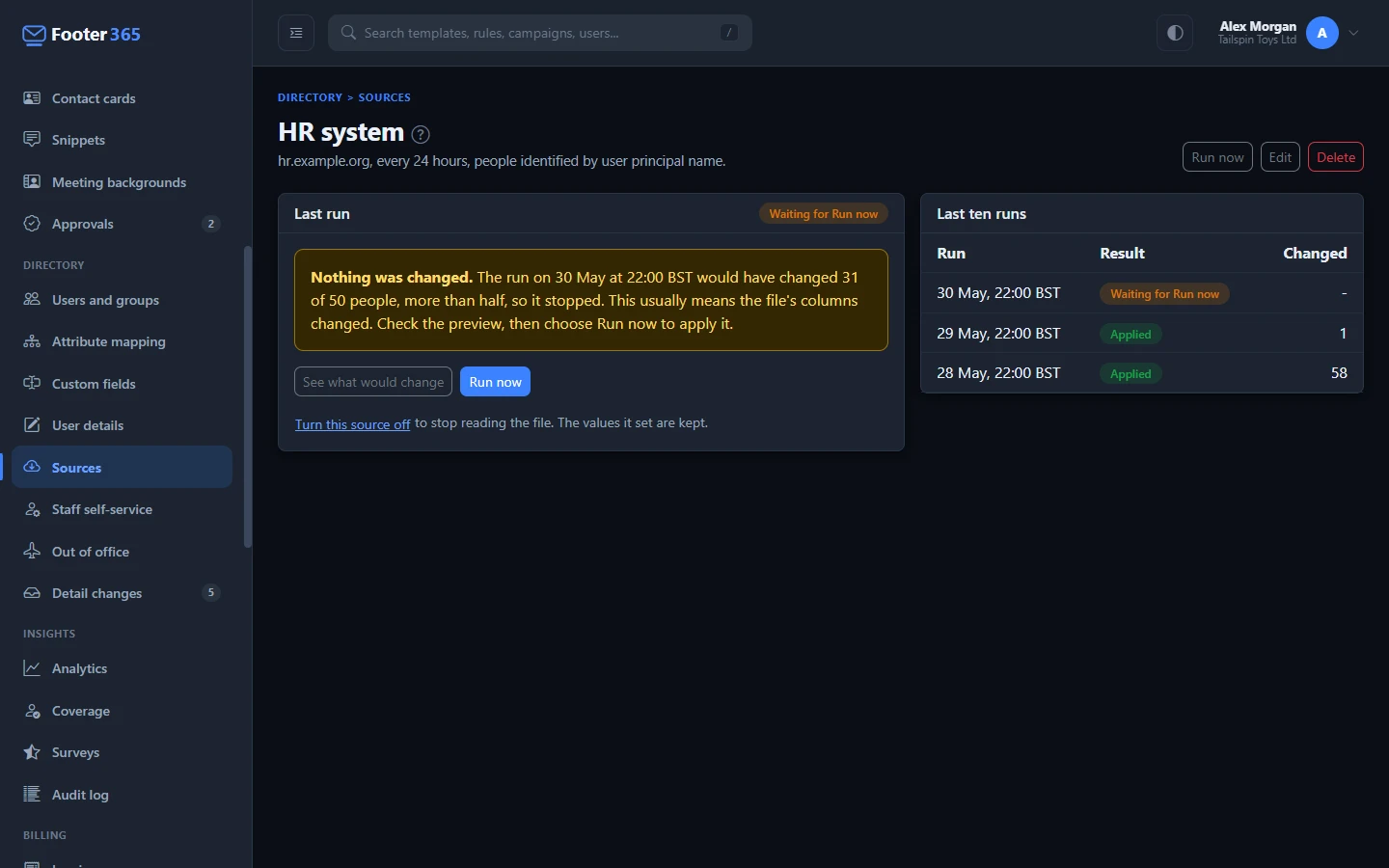The image size is (1389, 868).
Task: Open Surveys page
Action: click(x=122, y=752)
